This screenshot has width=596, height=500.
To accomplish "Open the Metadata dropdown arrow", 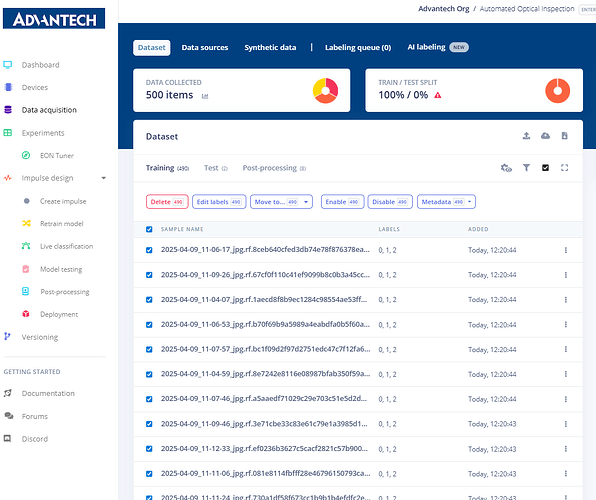I will (470, 202).
